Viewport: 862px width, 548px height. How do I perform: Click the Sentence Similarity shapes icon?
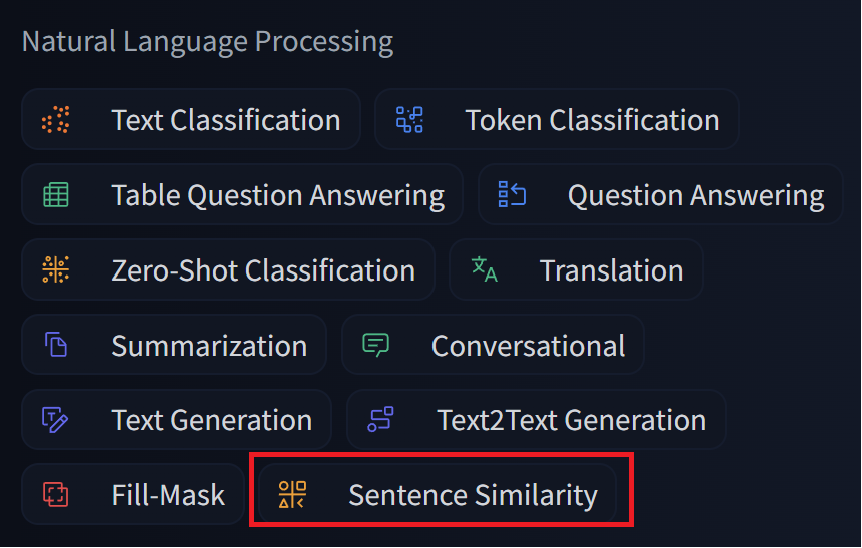(x=292, y=495)
